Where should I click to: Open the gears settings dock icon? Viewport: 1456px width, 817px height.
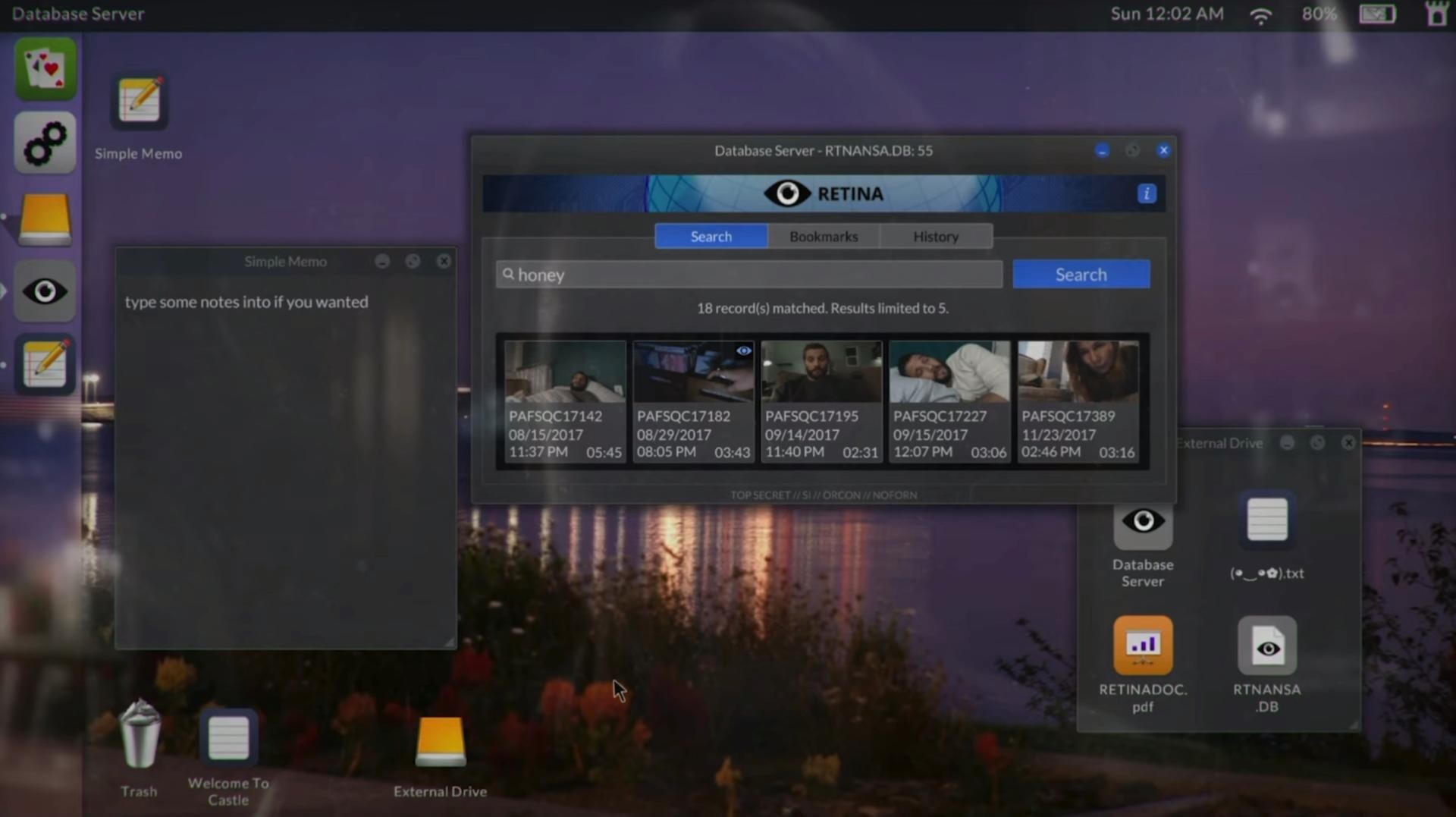(45, 143)
